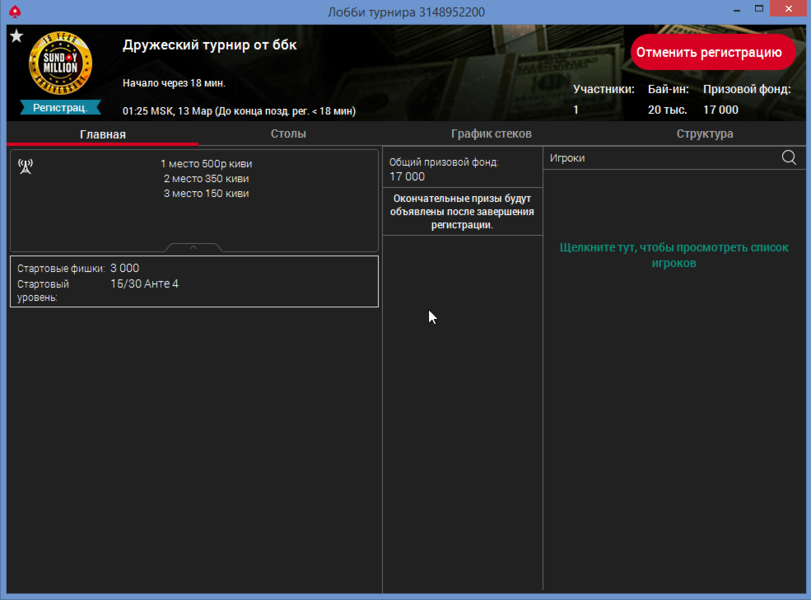The image size is (811, 600).
Task: Click the Sunday Million anniversary logo
Action: [60, 65]
